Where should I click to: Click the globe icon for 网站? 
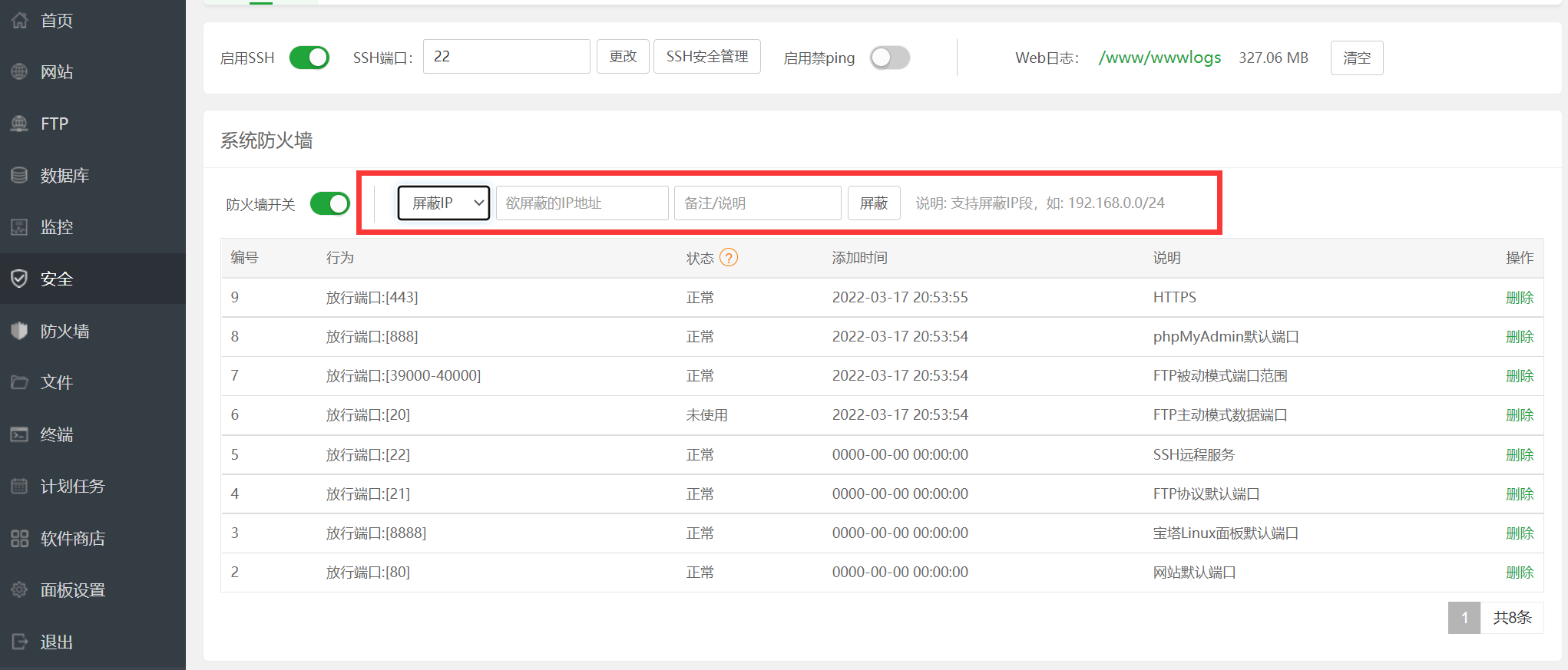pos(20,72)
